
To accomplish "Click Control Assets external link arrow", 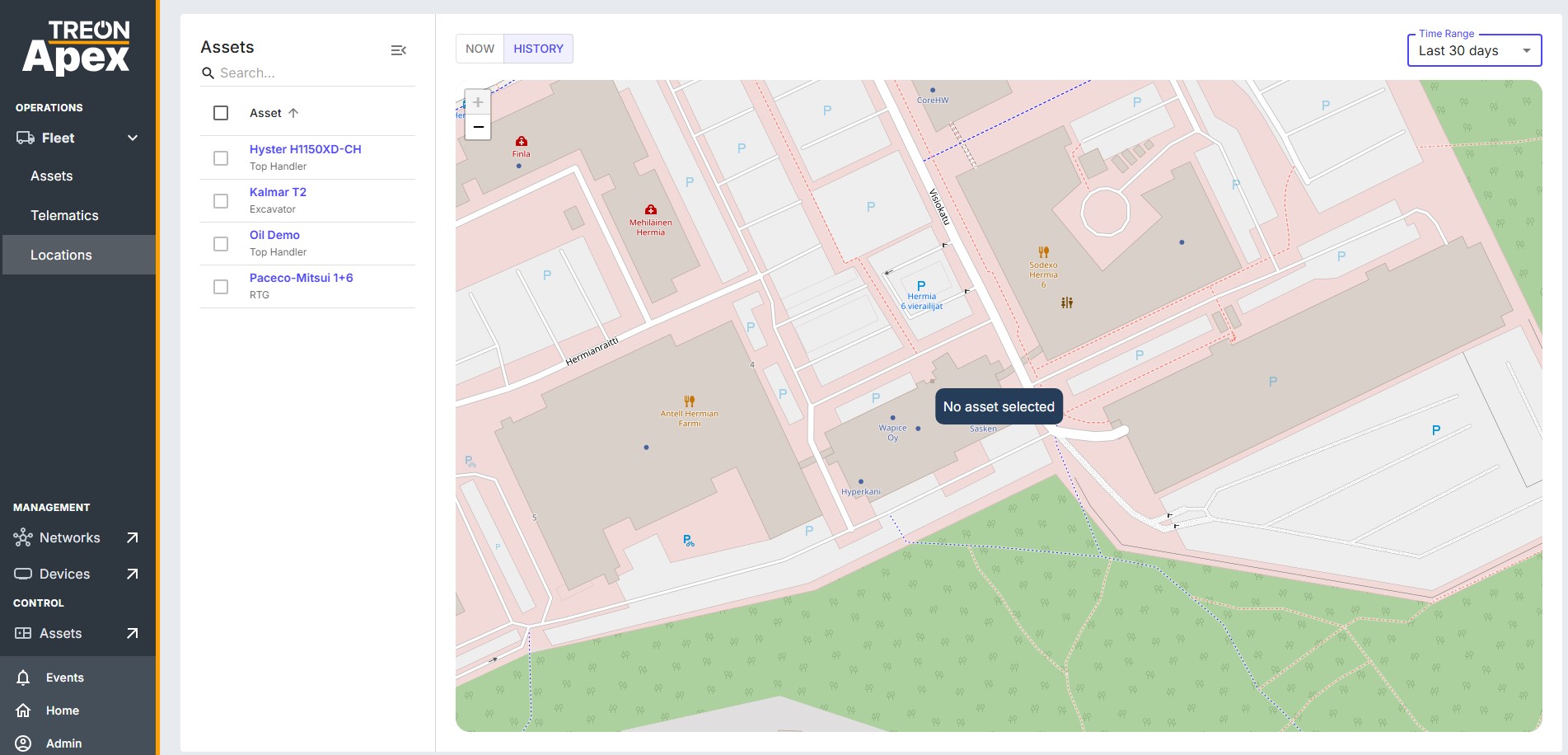I will [x=132, y=633].
